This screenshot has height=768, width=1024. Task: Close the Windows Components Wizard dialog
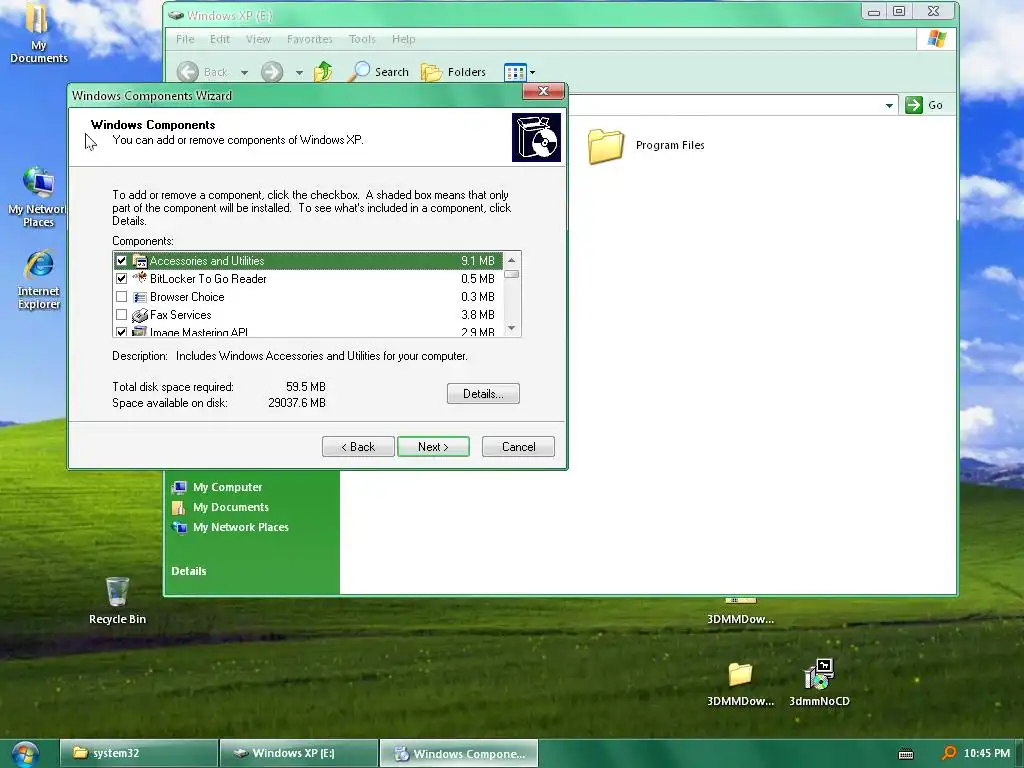(x=543, y=91)
